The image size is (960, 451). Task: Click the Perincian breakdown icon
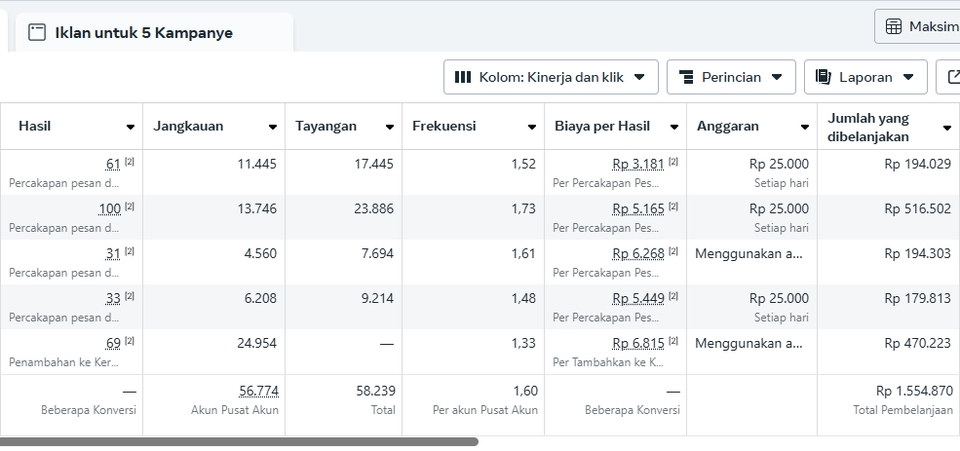click(x=686, y=77)
